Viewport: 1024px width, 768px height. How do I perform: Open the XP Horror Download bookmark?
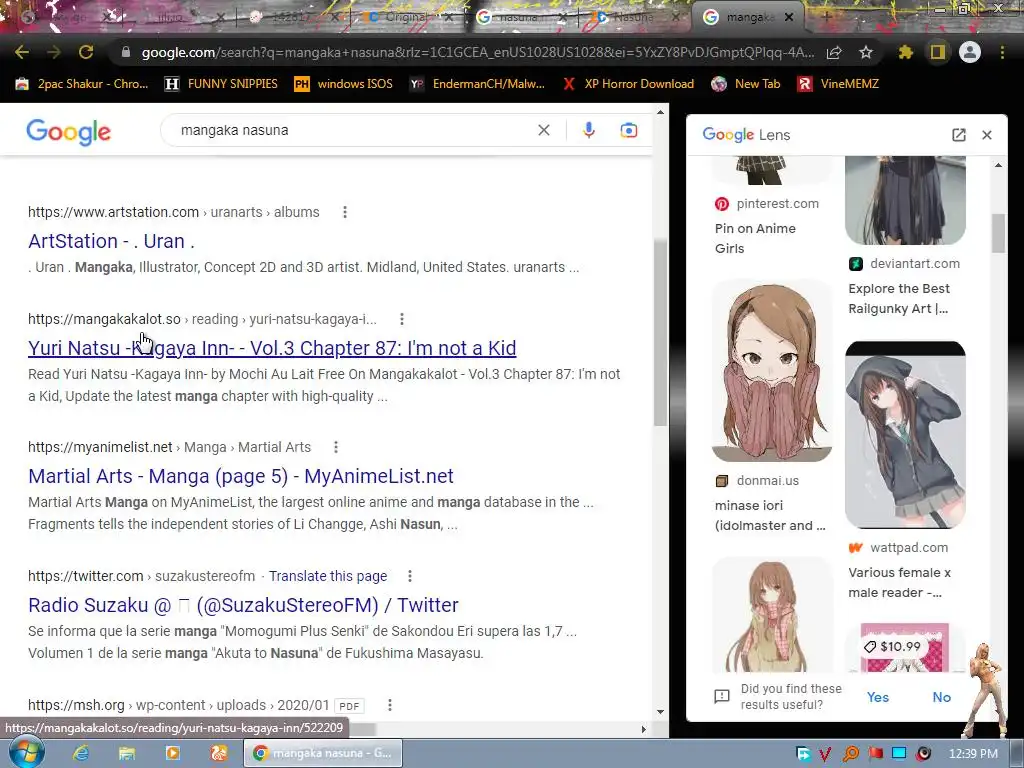(x=628, y=84)
